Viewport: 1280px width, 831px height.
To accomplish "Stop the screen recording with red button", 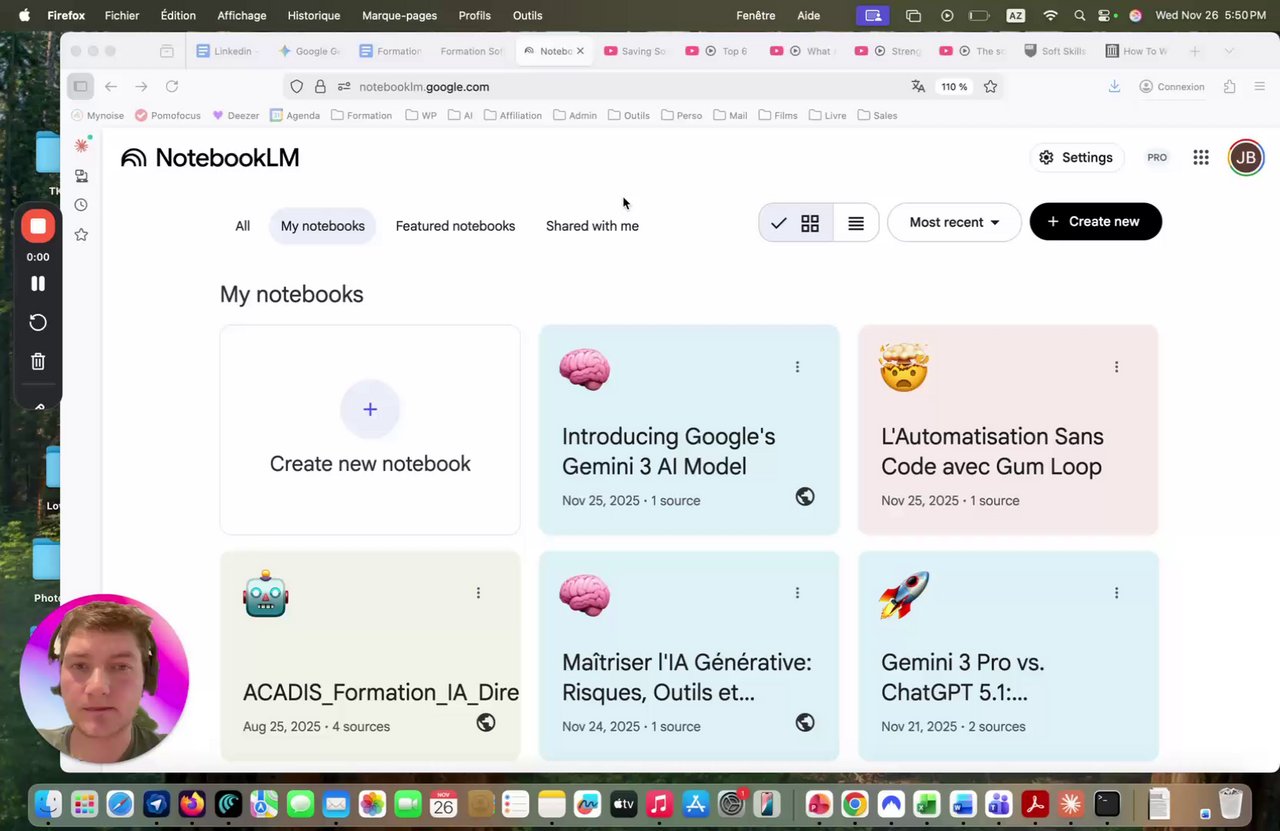I will [x=38, y=226].
